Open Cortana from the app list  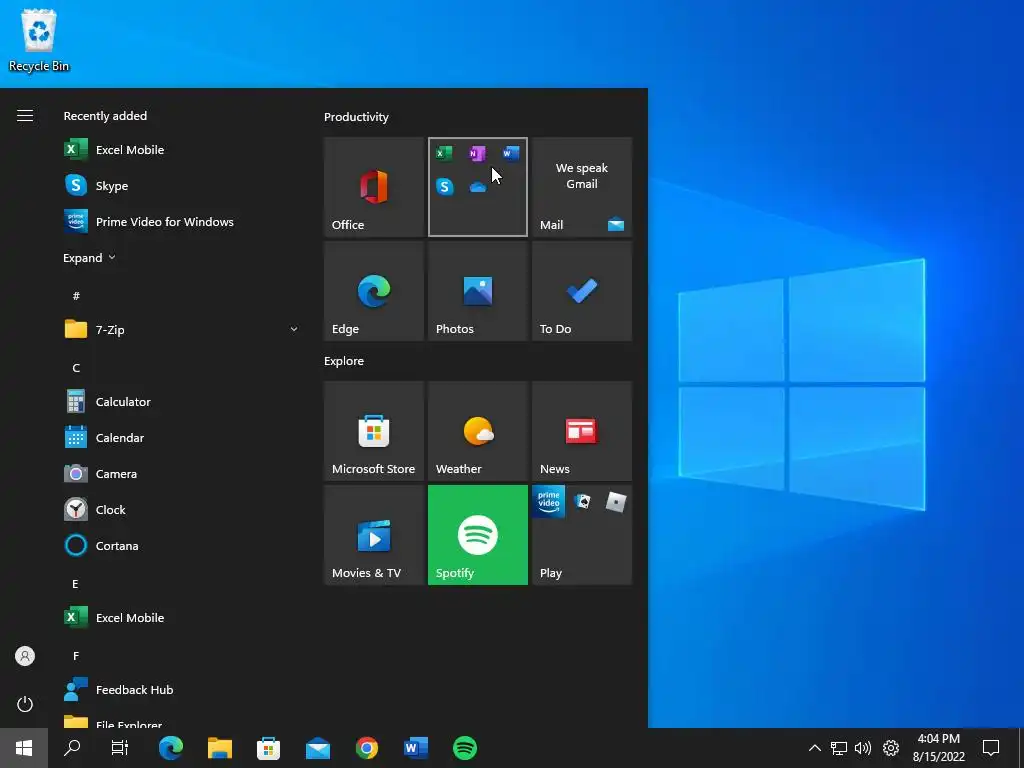pos(180,545)
